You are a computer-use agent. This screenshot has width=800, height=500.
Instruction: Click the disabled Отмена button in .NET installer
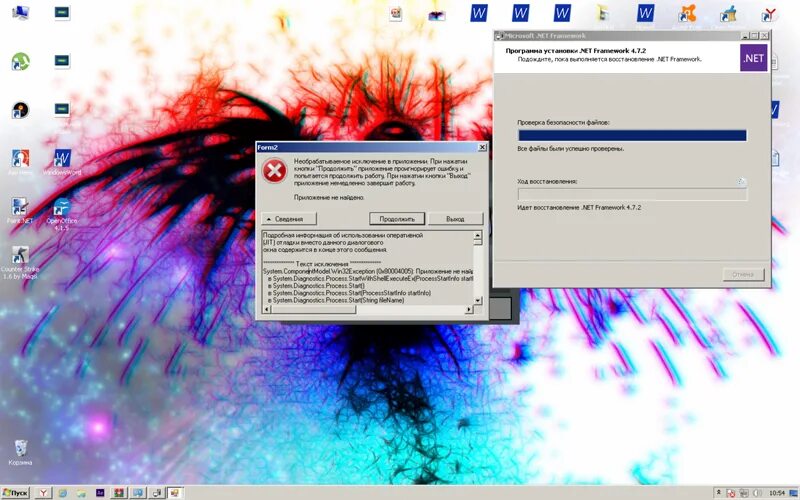pos(743,274)
